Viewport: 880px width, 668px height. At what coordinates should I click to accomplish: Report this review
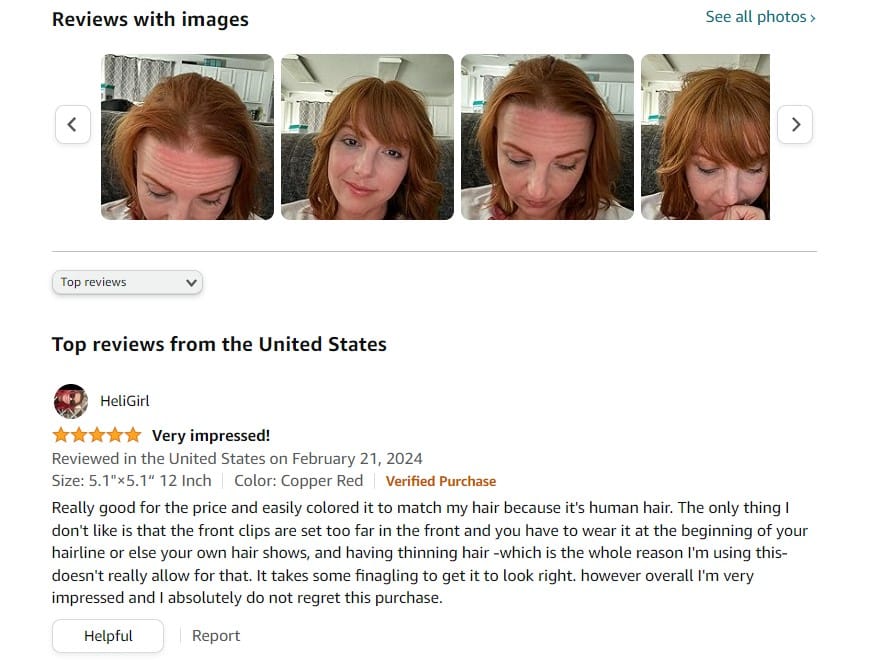(216, 635)
